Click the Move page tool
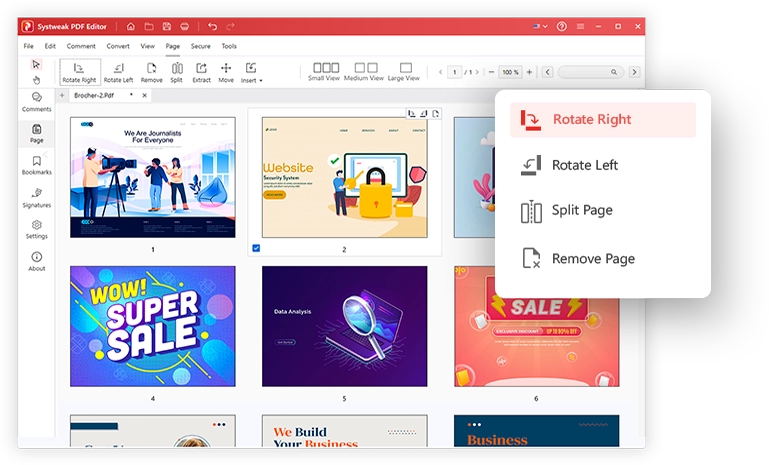 click(x=226, y=71)
